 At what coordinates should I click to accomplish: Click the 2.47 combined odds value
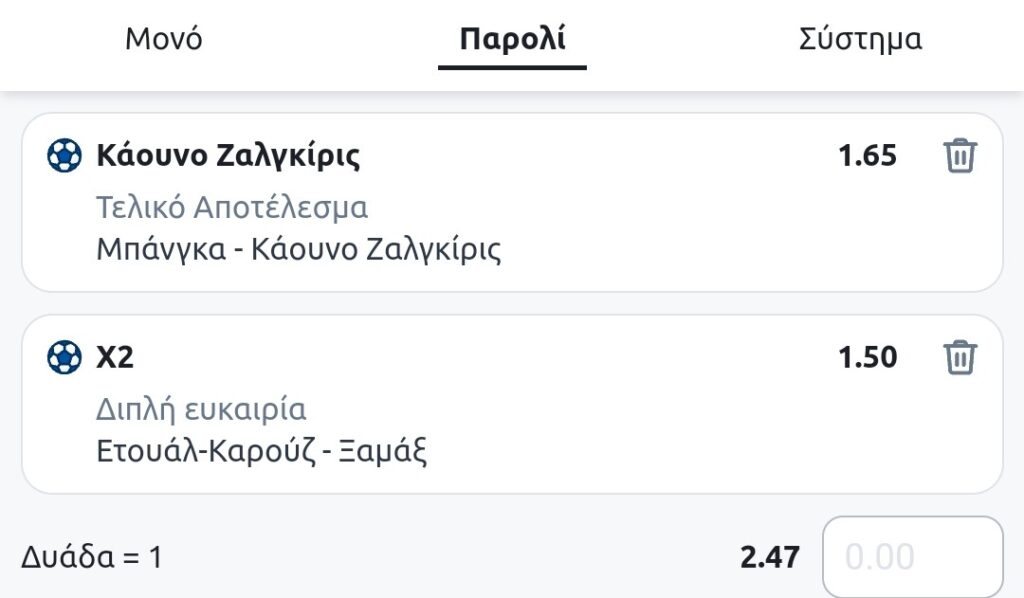[769, 557]
